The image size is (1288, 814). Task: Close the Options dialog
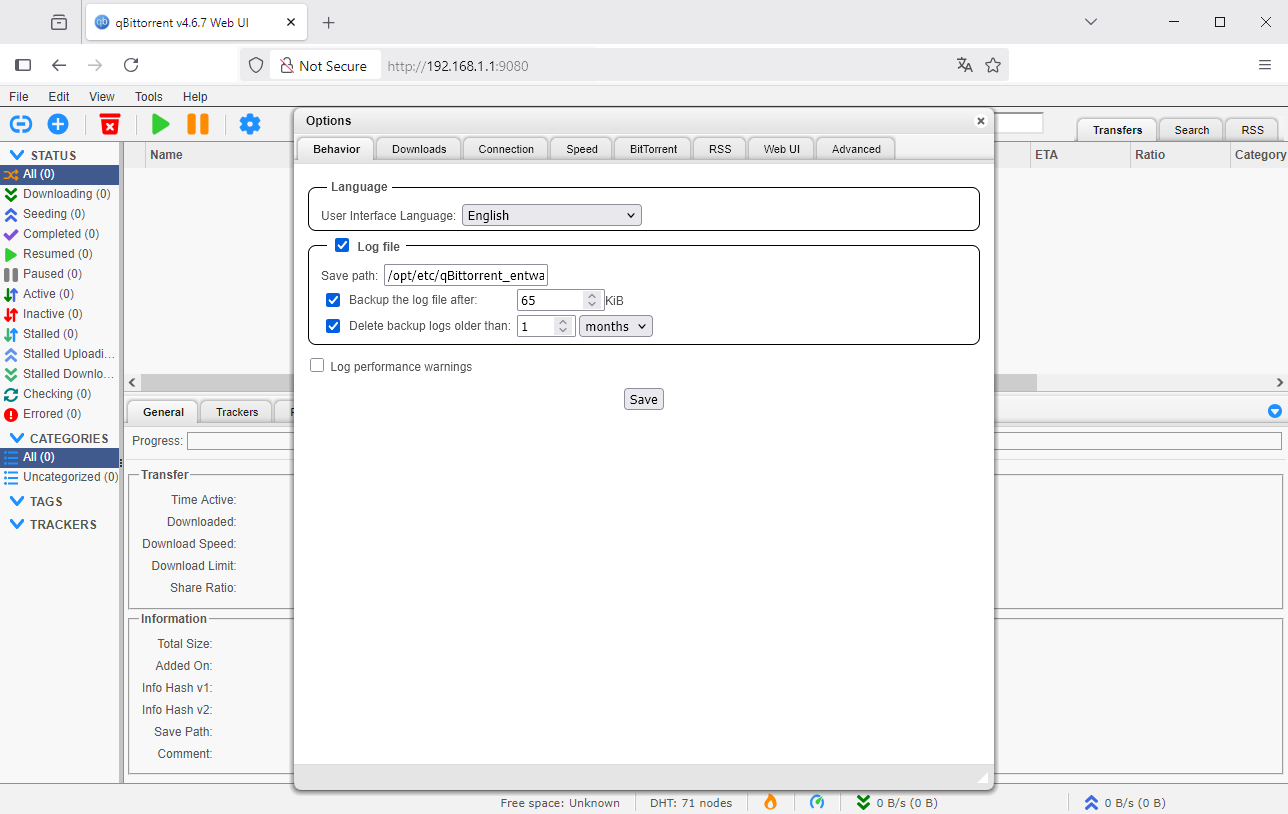[x=981, y=121]
